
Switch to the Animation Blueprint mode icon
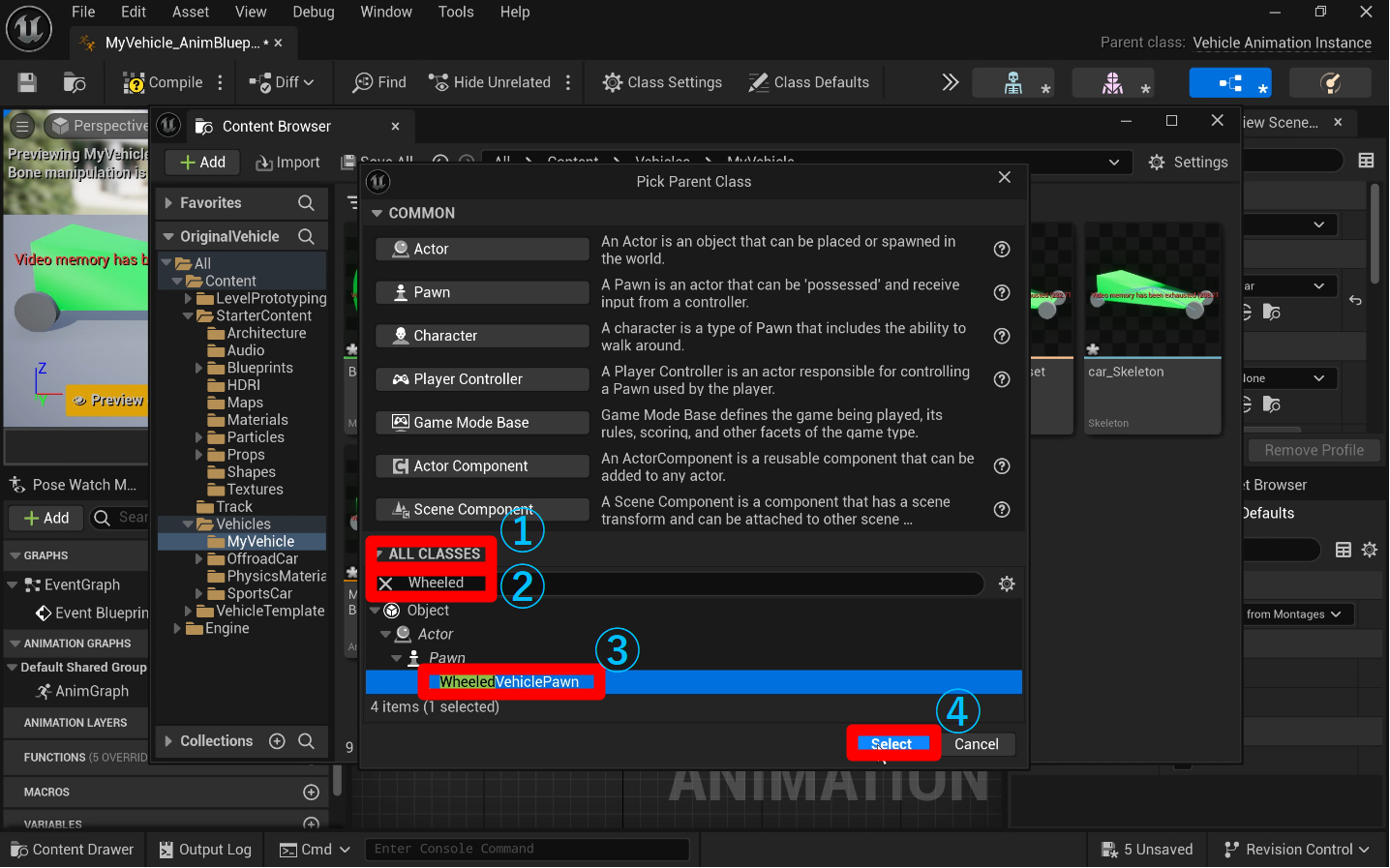coord(1230,83)
